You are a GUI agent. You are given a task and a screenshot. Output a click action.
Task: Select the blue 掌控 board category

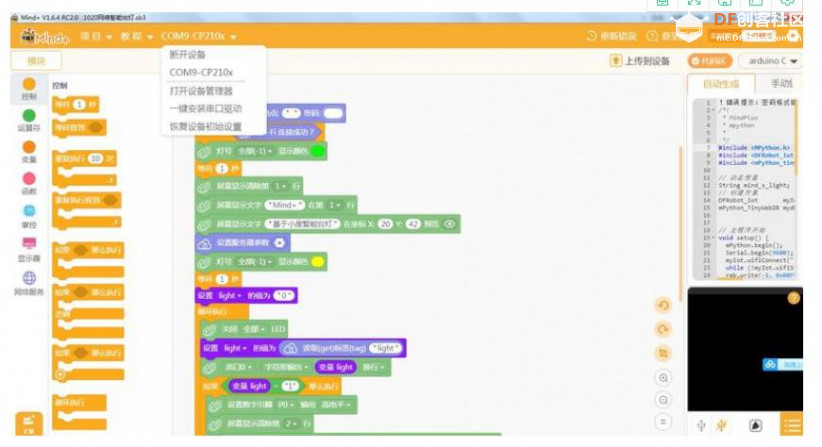pos(29,216)
